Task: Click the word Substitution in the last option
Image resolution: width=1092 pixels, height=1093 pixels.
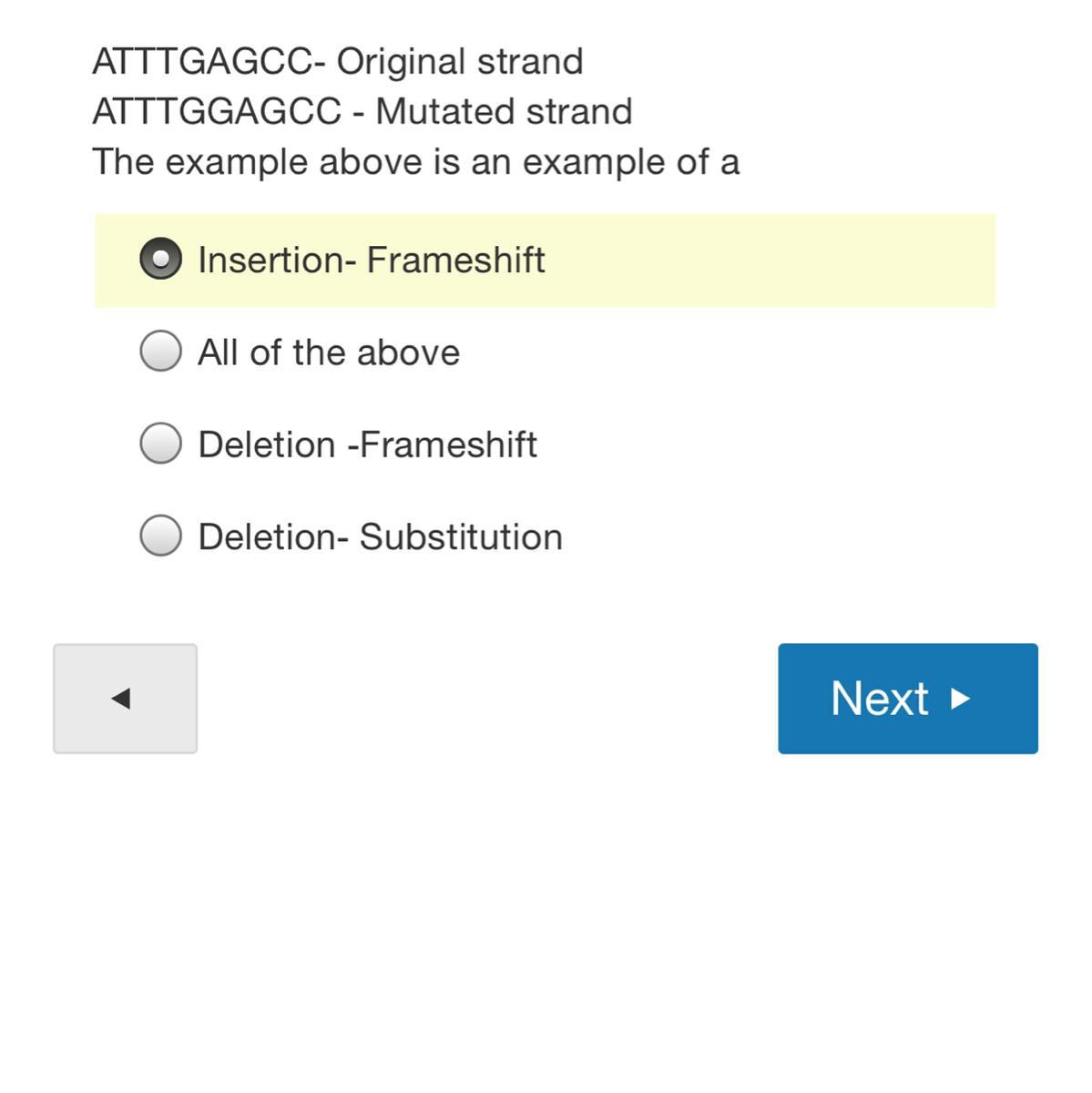Action: [x=461, y=536]
